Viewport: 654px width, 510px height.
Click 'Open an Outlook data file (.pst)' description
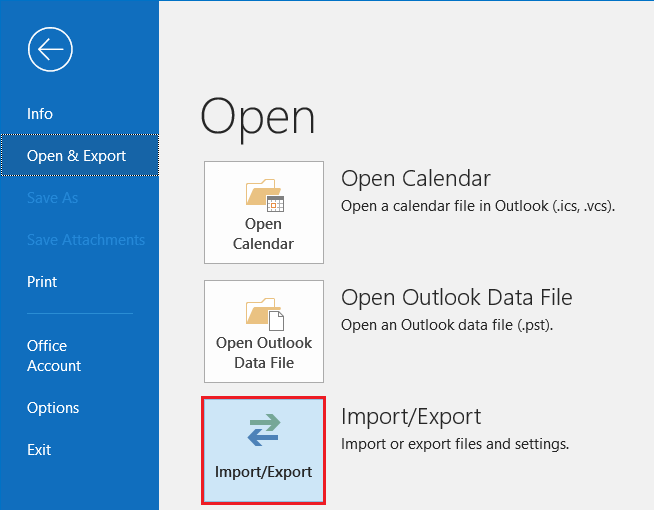(447, 325)
